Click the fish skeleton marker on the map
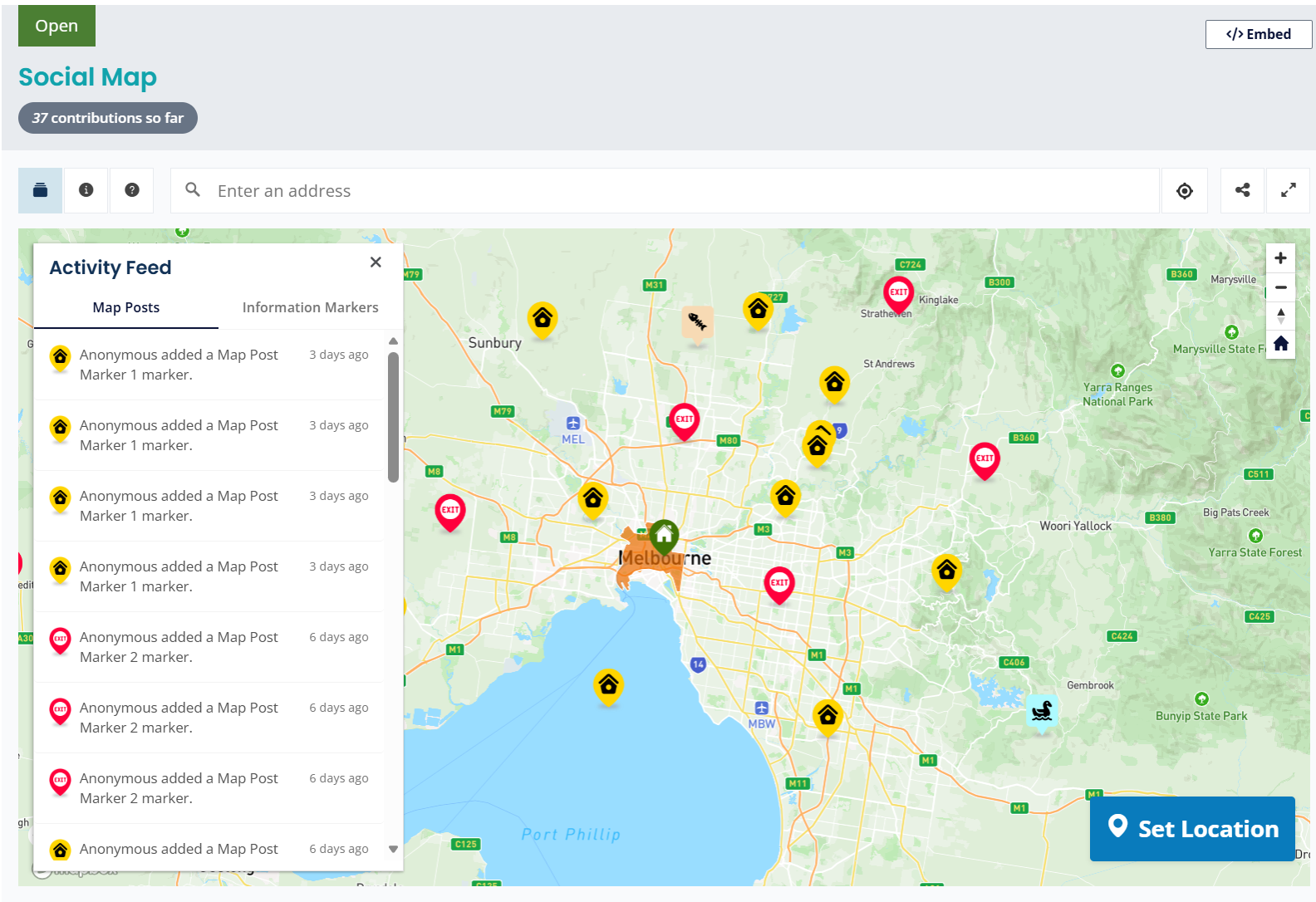Viewport: 1316px width, 902px height. coord(697,320)
